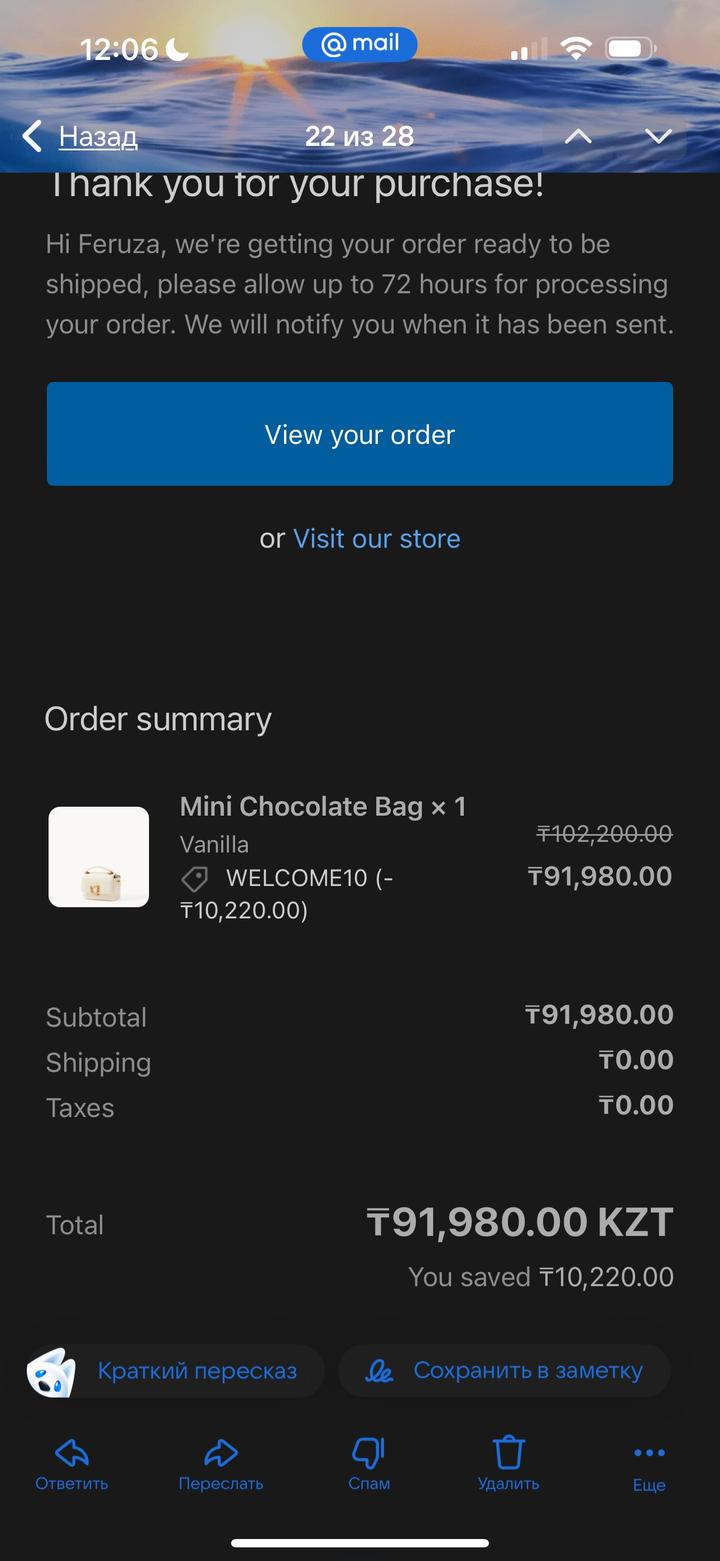Go to next email with down chevron
The image size is (720, 1561).
657,136
